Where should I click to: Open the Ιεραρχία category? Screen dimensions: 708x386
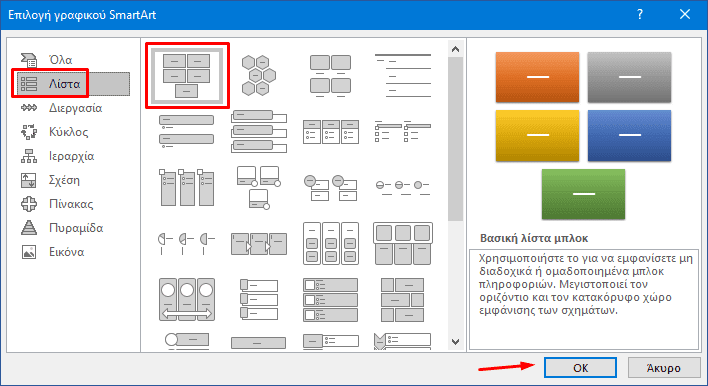pyautogui.click(x=71, y=156)
